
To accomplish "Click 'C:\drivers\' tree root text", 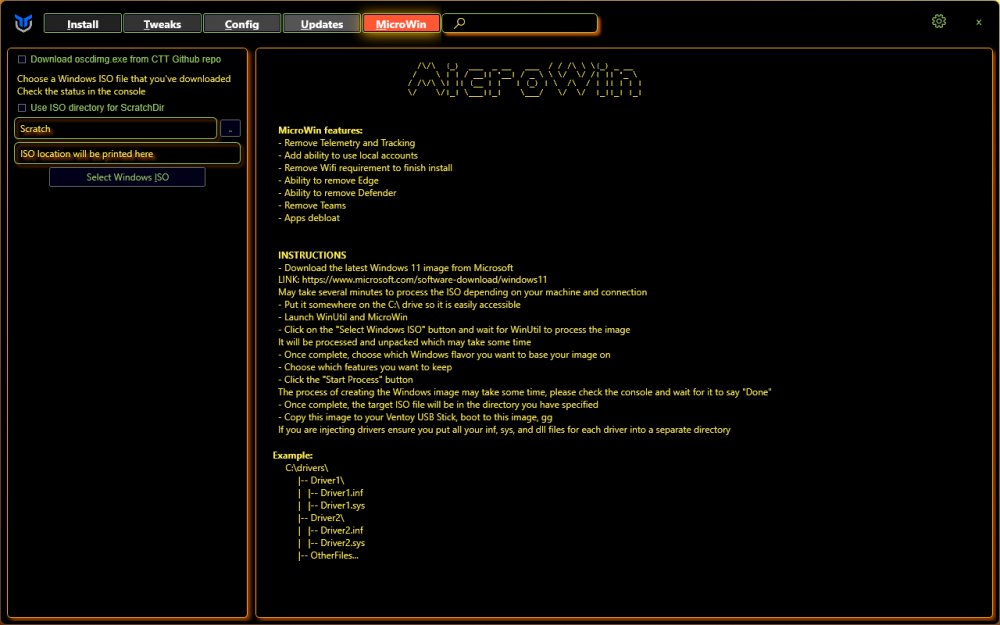I will coord(307,467).
